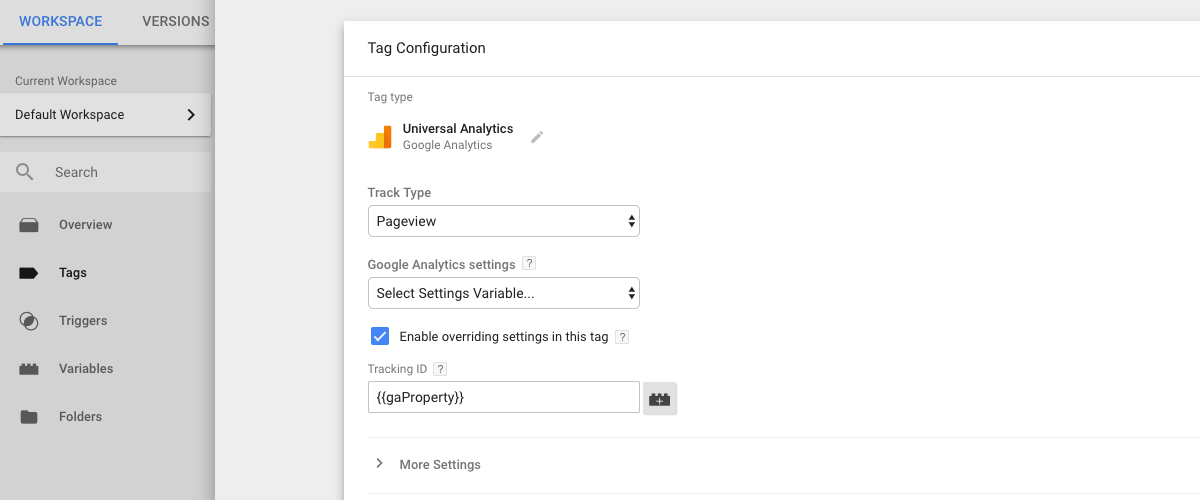The width and height of the screenshot is (1200, 500).
Task: Open the Default Workspace selector
Action: click(x=105, y=115)
